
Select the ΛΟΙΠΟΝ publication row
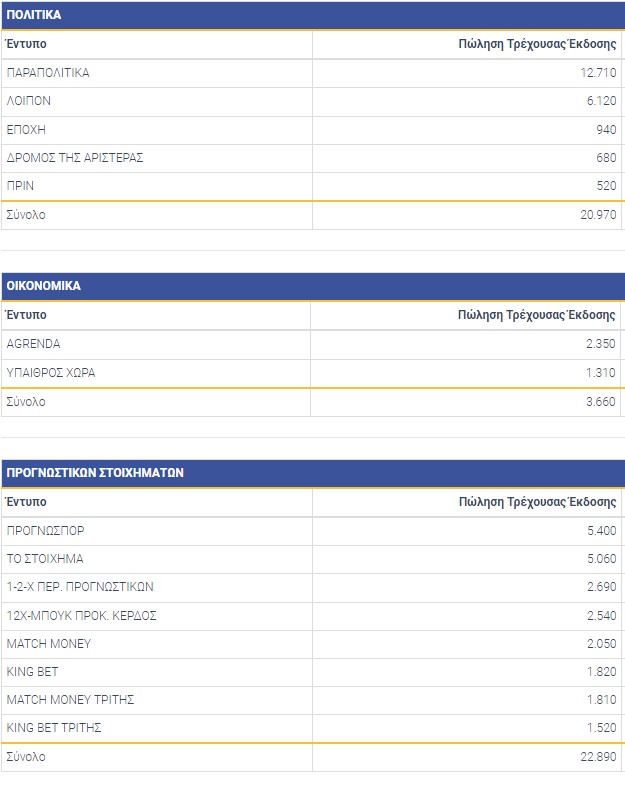(28, 101)
